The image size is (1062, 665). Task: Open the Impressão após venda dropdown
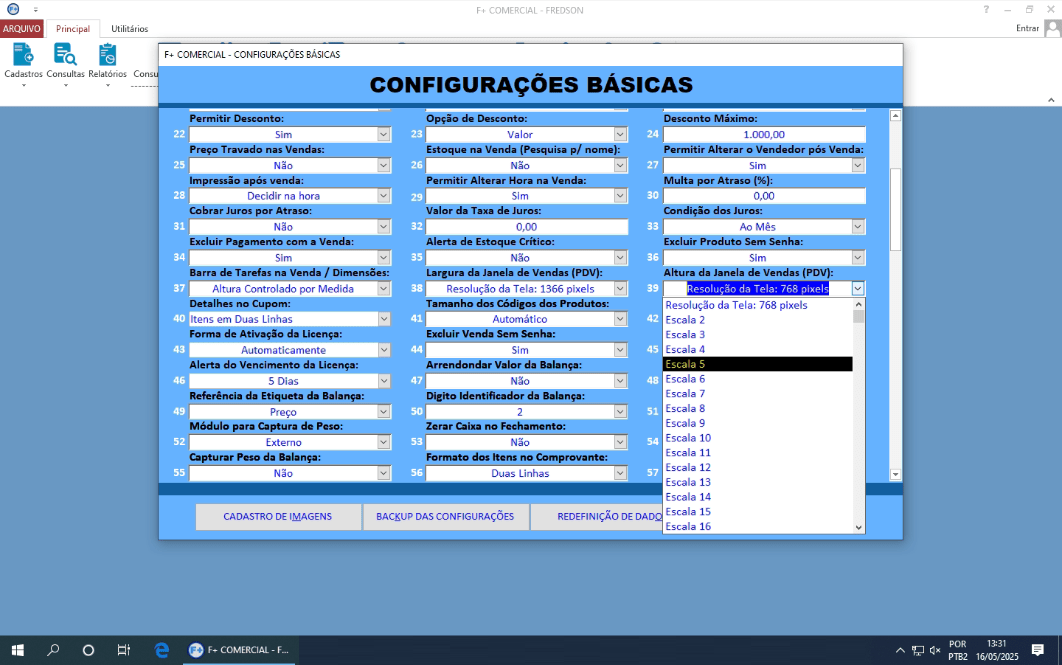point(383,195)
